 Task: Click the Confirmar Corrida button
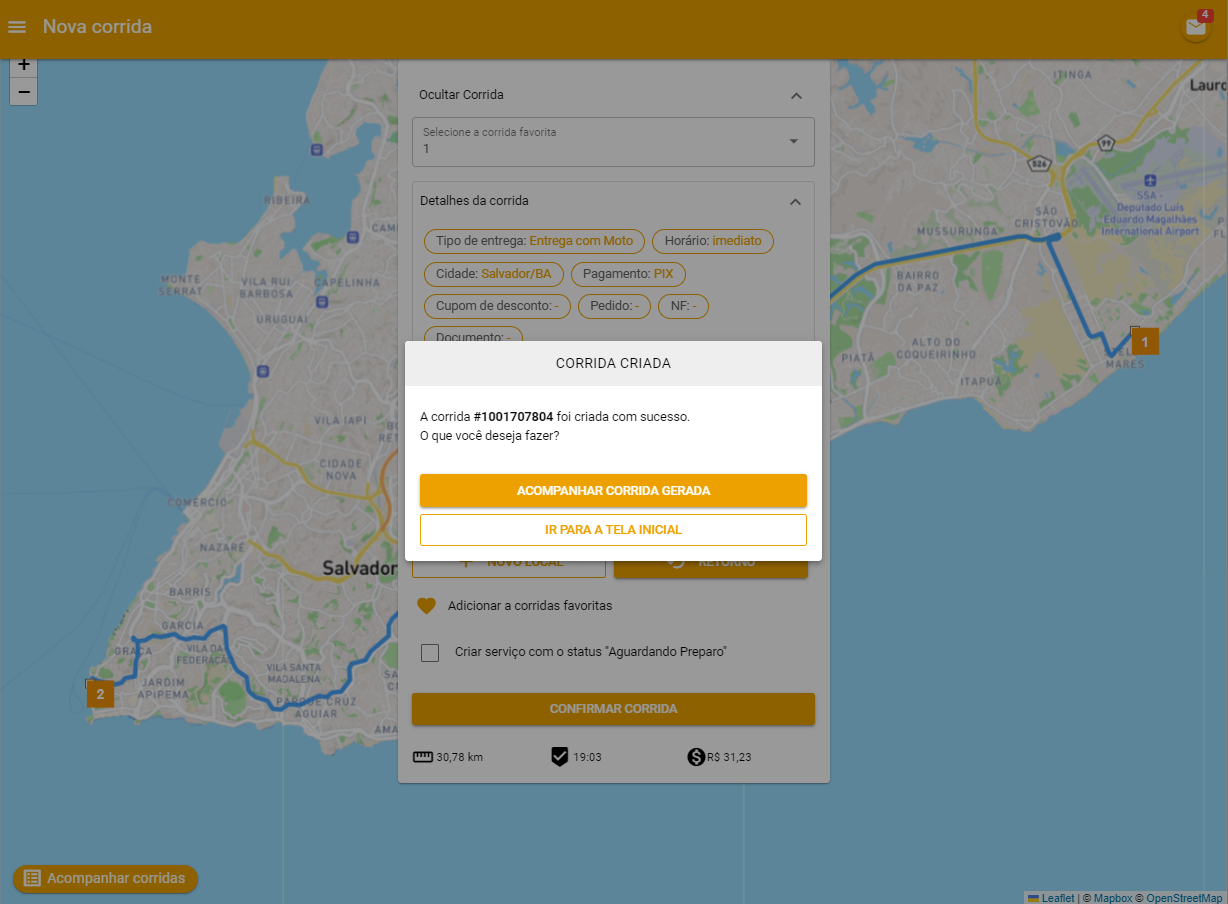click(x=613, y=709)
